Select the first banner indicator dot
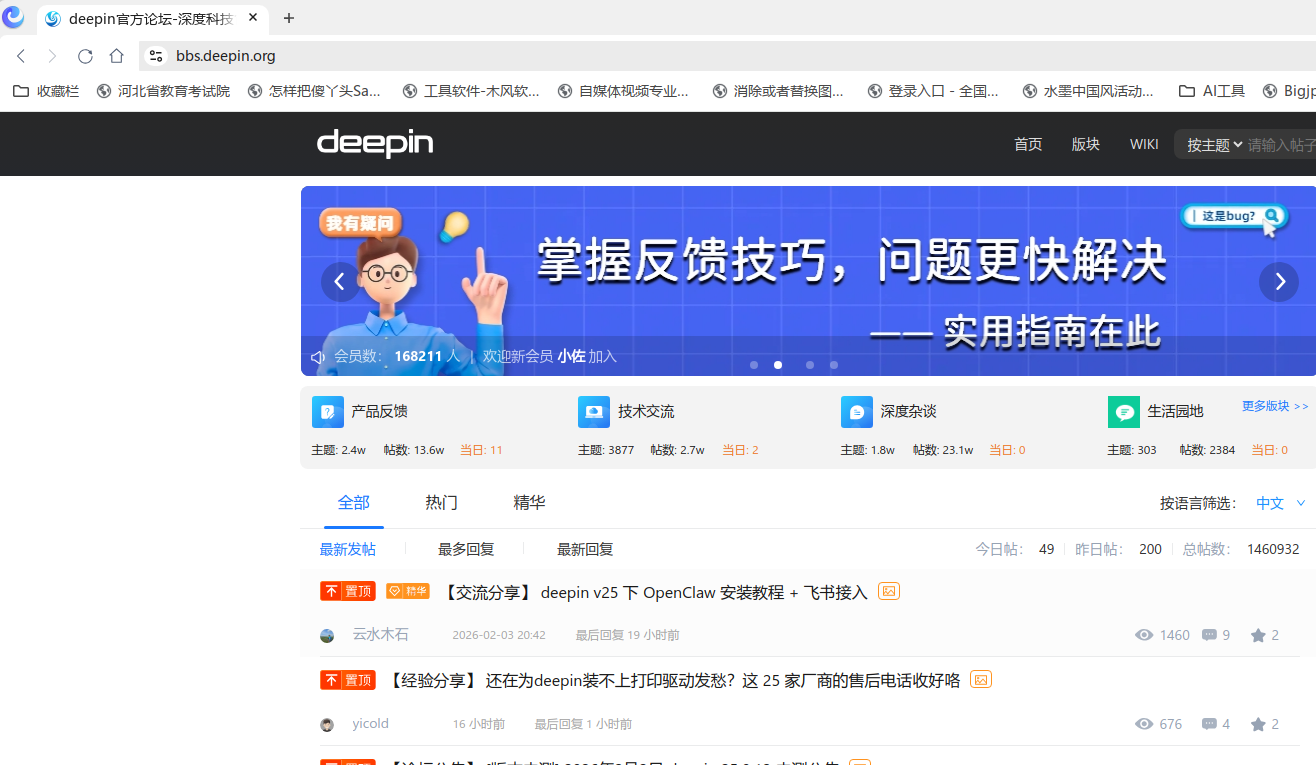 click(x=754, y=365)
